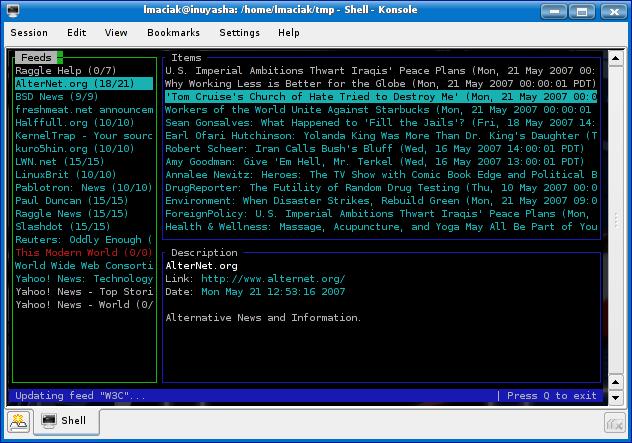Select the Robert Scheer Iran Calls Bush's Bluff item
This screenshot has width=632, height=443.
380,149
